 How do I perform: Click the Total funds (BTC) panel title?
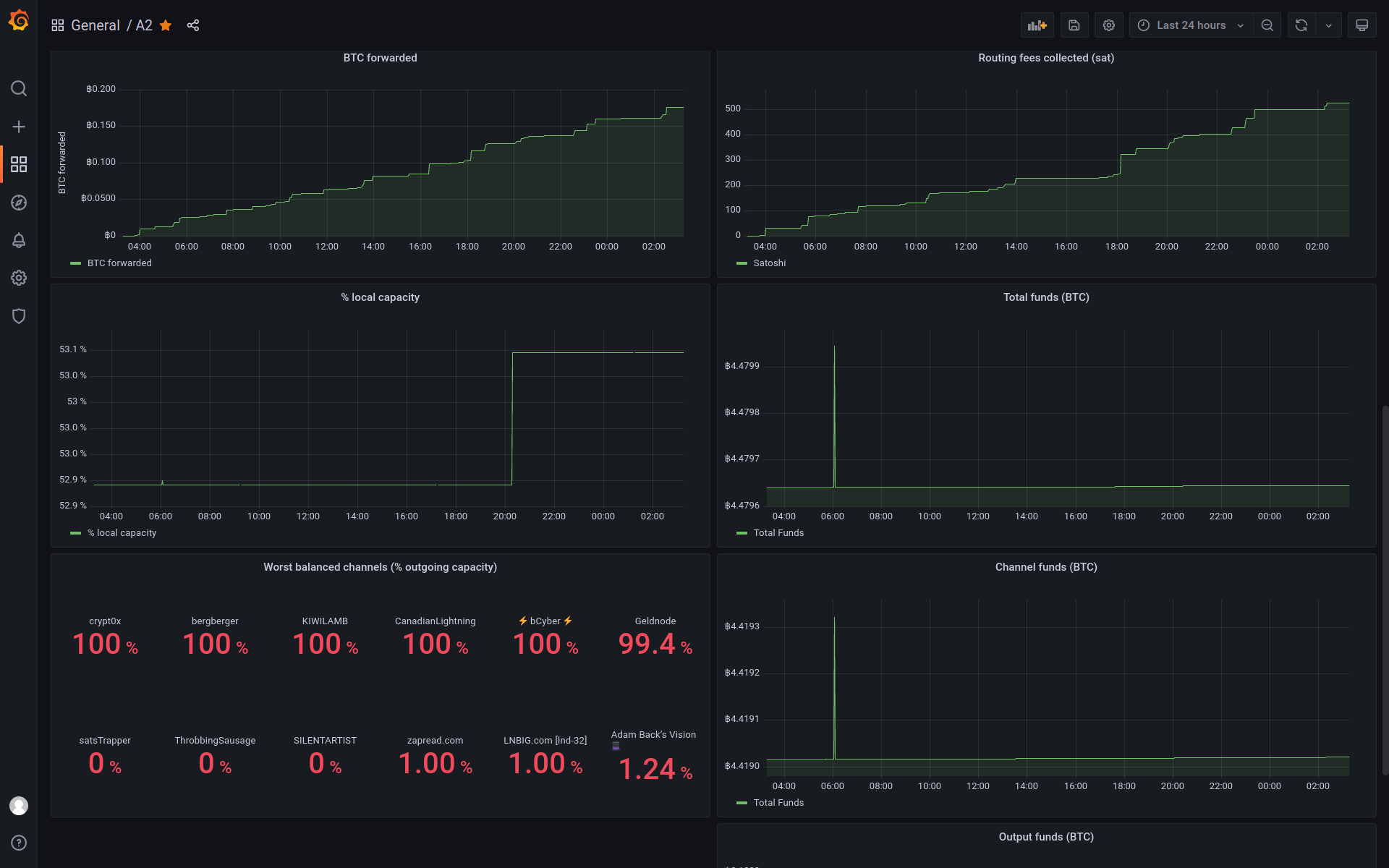(x=1045, y=297)
